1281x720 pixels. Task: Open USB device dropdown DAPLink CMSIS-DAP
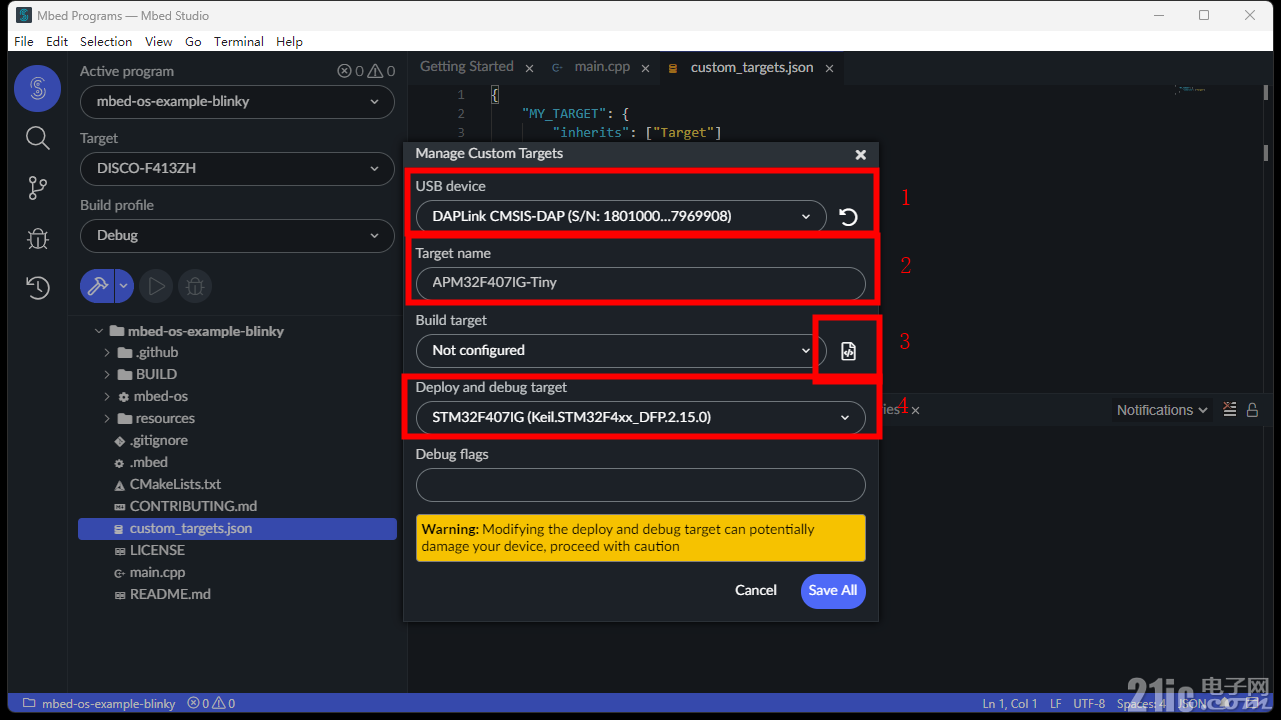(x=621, y=216)
